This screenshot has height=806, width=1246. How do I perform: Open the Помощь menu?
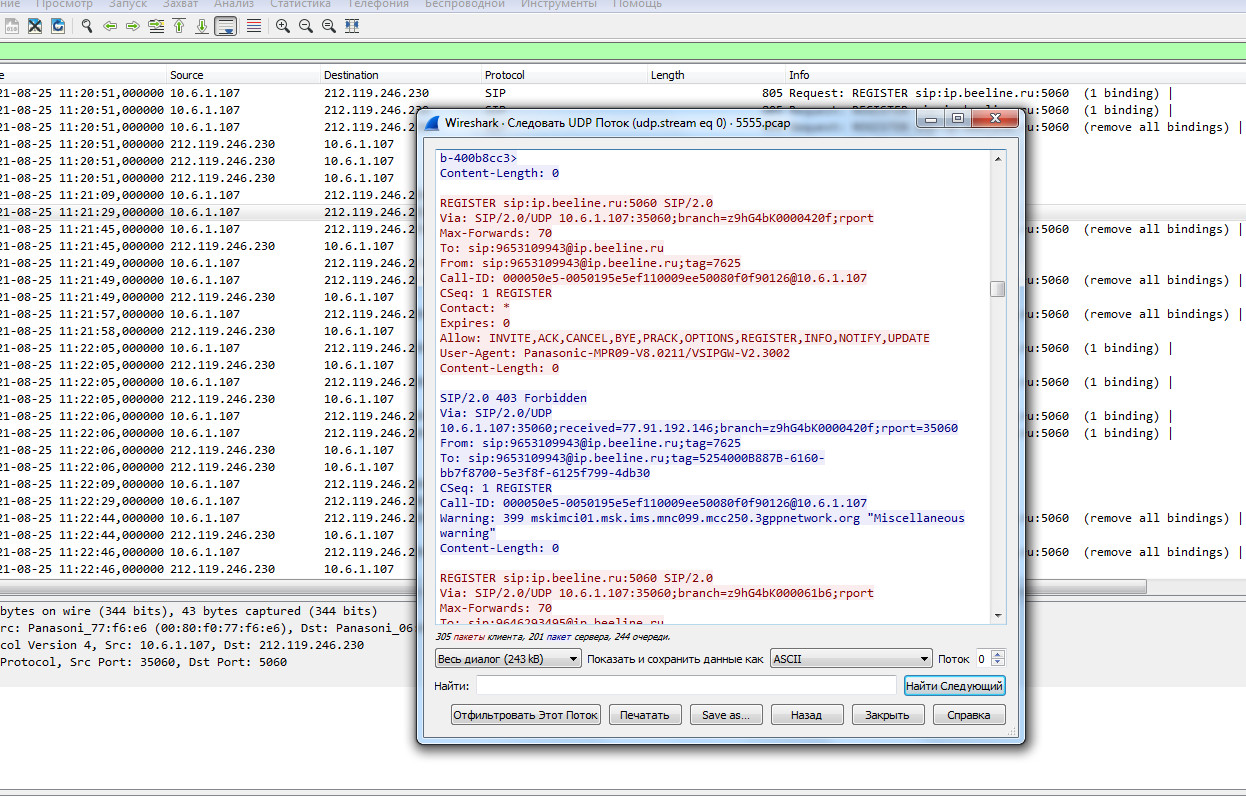pos(637,4)
